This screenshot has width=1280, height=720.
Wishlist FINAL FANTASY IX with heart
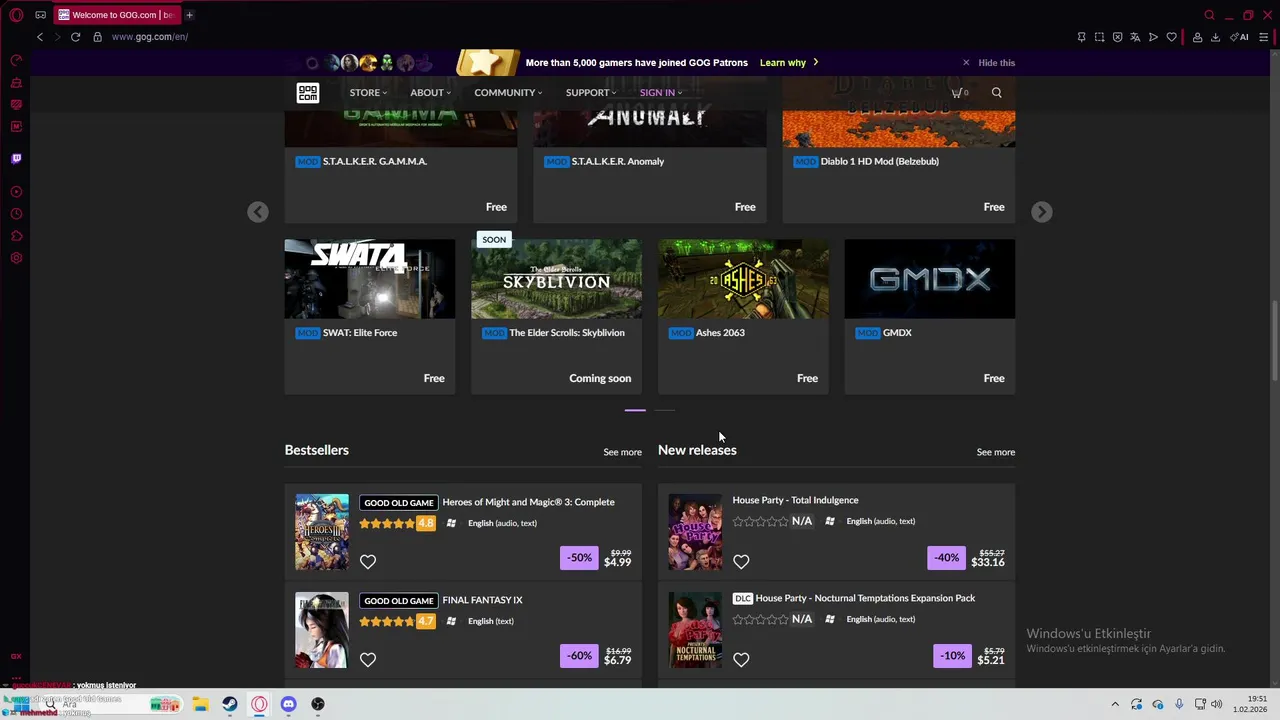368,660
